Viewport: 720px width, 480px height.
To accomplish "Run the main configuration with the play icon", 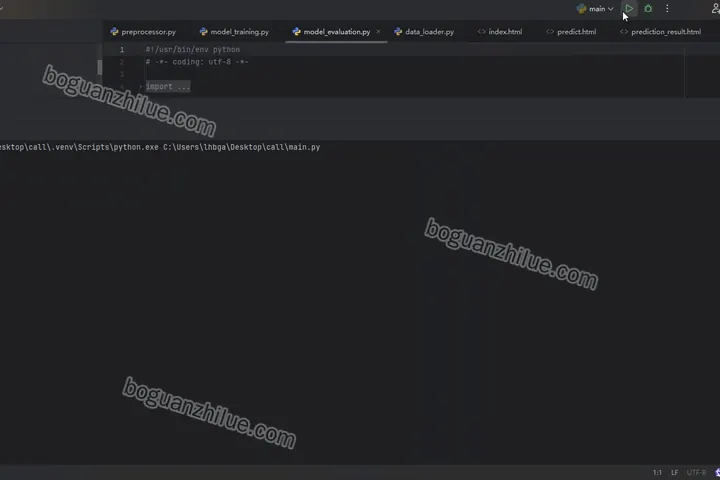I will pos(629,8).
